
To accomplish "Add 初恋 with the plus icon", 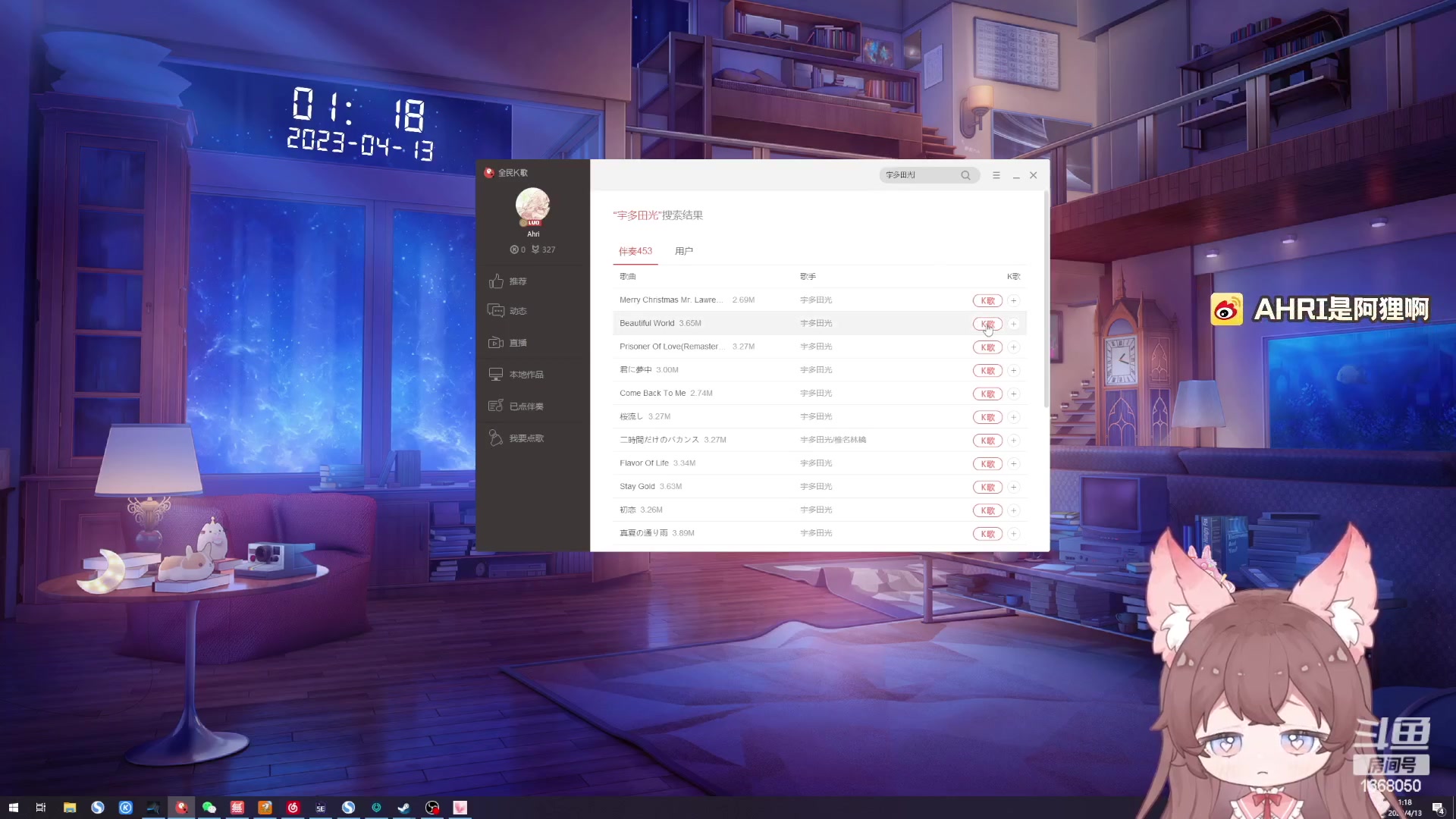I will click(1013, 510).
